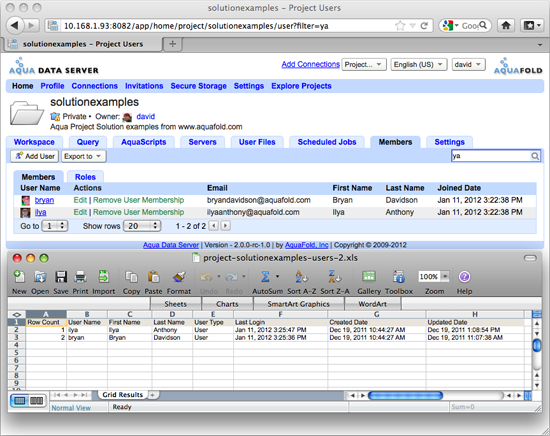Click the Save floppy disk icon
The image size is (550, 436).
click(x=61, y=277)
